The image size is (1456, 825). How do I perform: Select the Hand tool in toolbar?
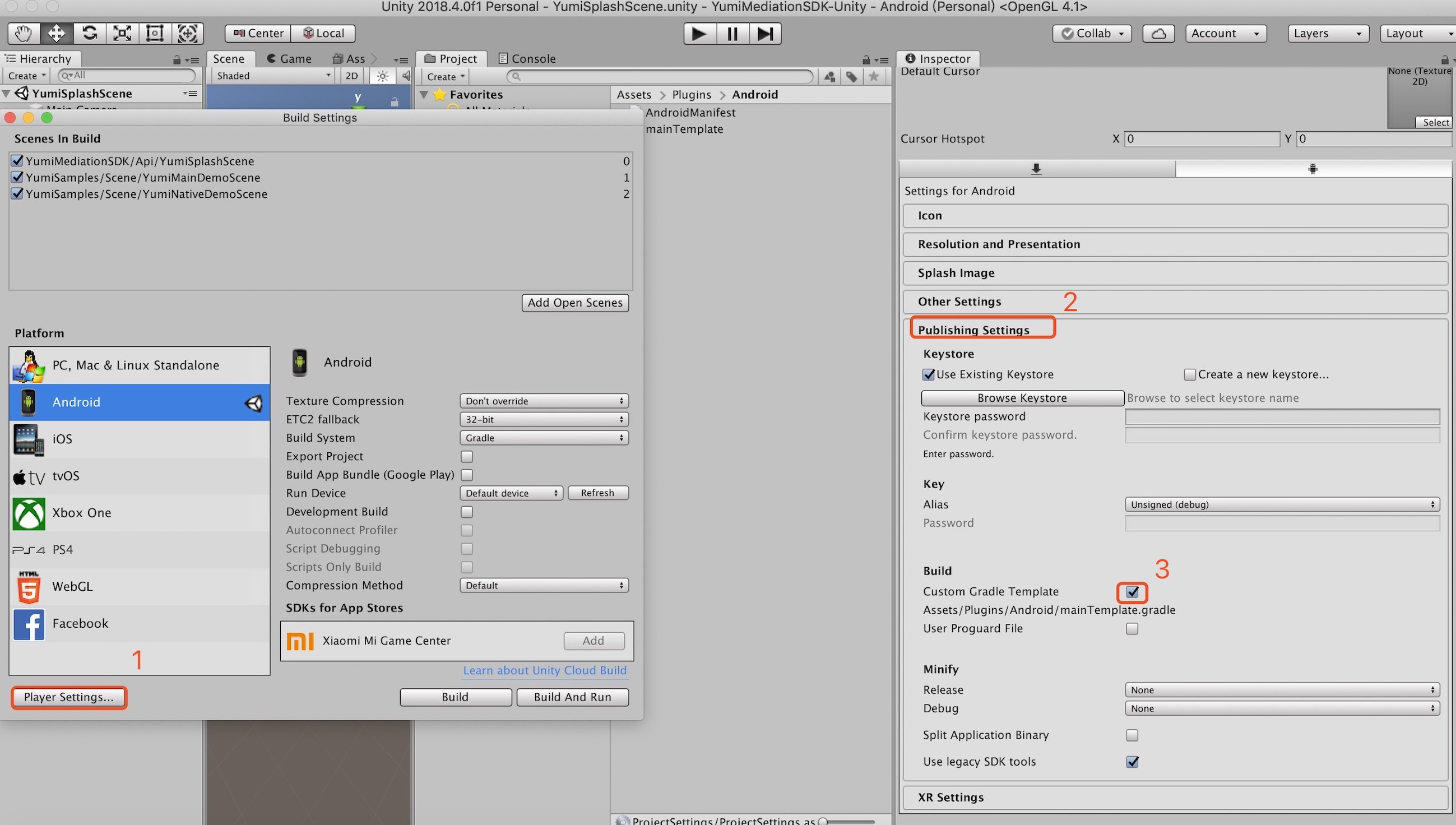(23, 34)
